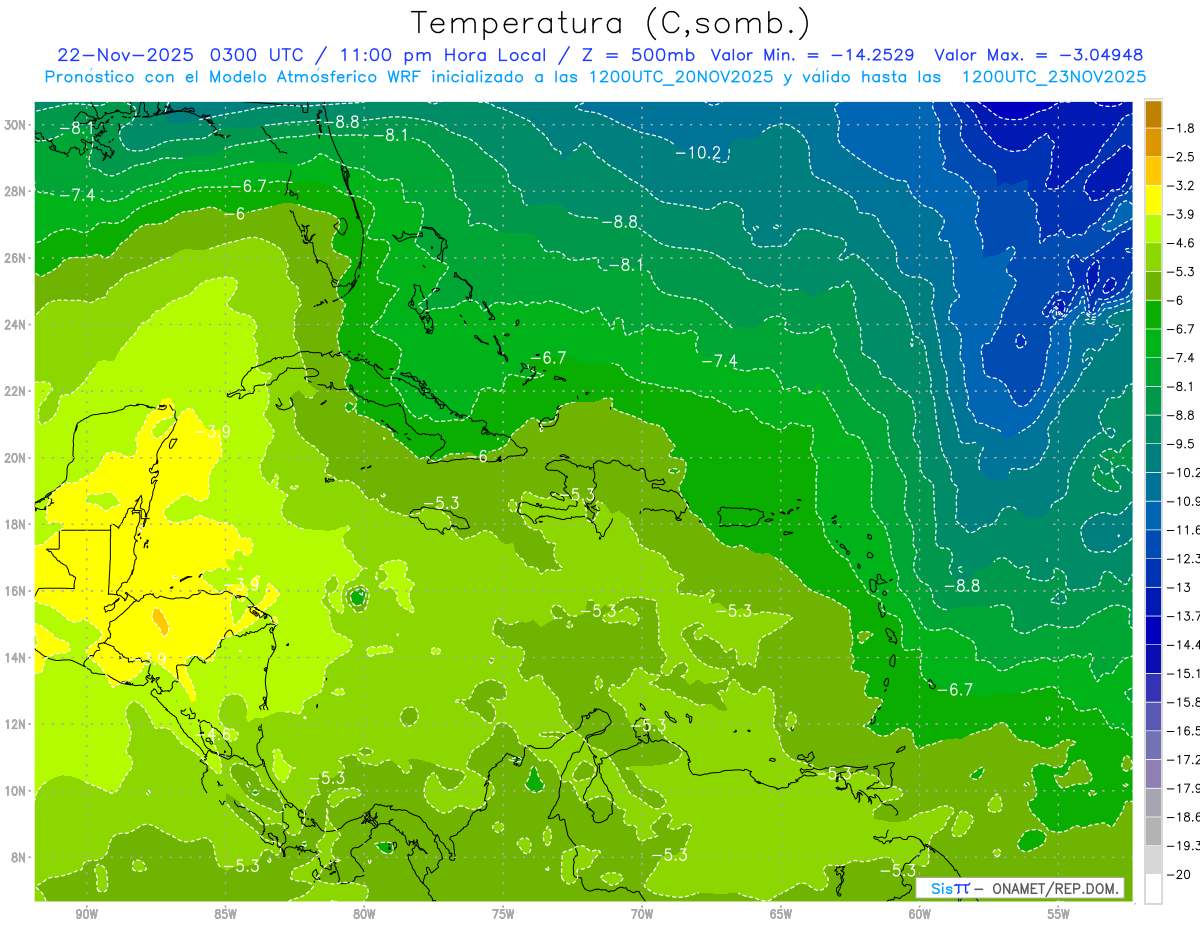Click the 18N latitude axis label

17,524
